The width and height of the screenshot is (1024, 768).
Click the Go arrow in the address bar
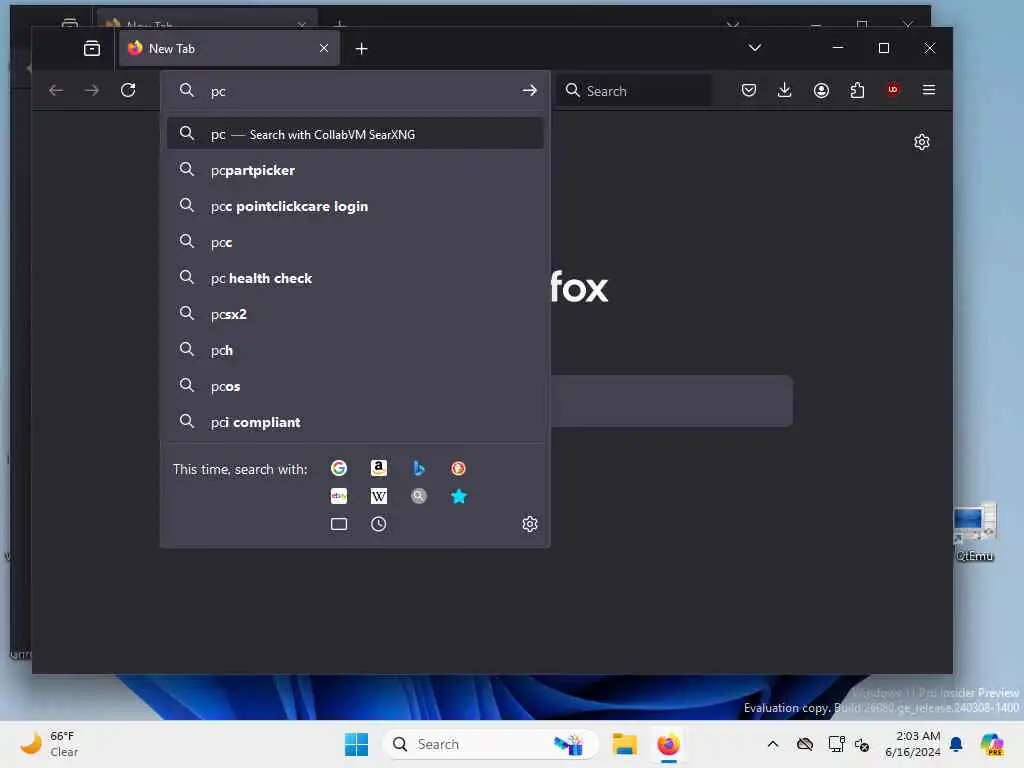[530, 91]
